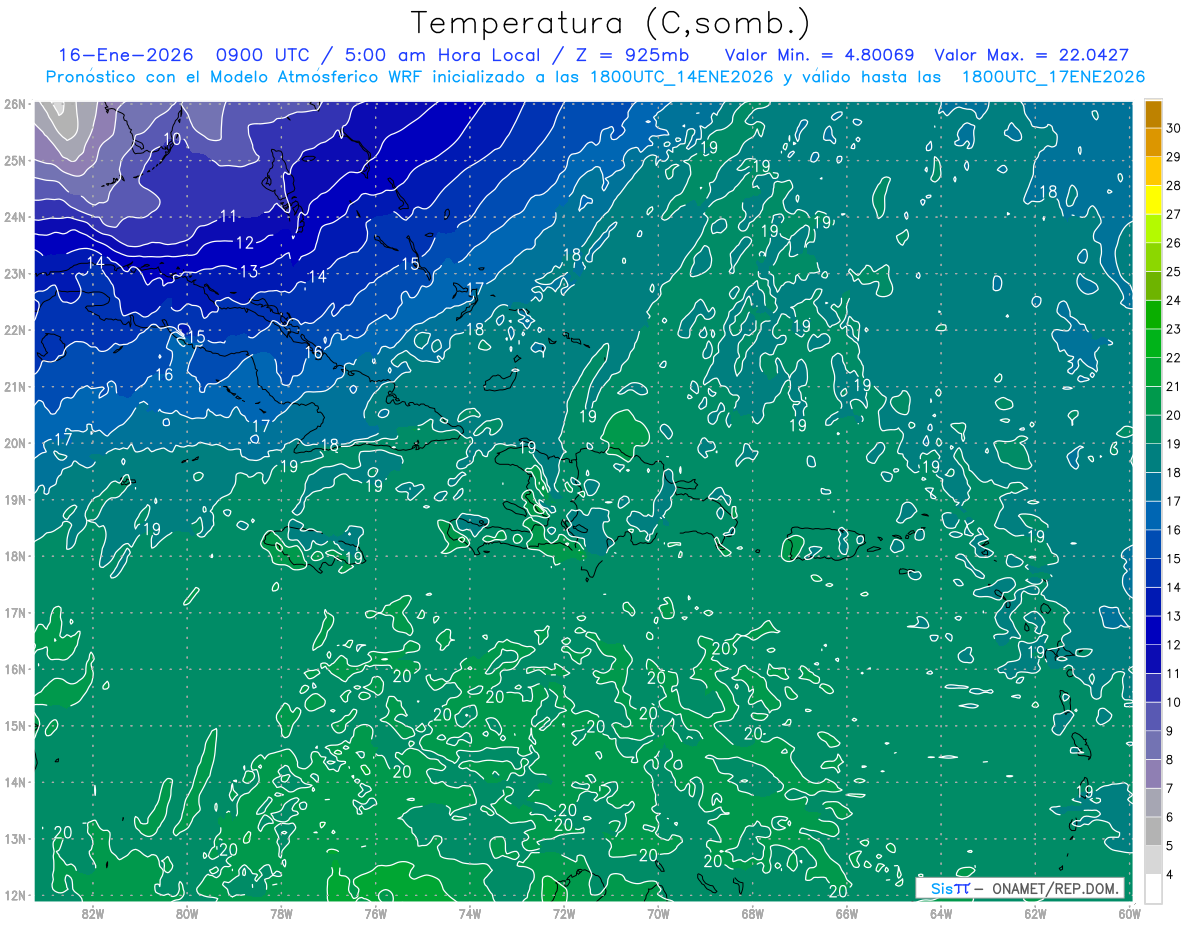Select the valid-until time "1800UTC_17ENE2026"
This screenshot has width=1200, height=927.
tap(1053, 77)
